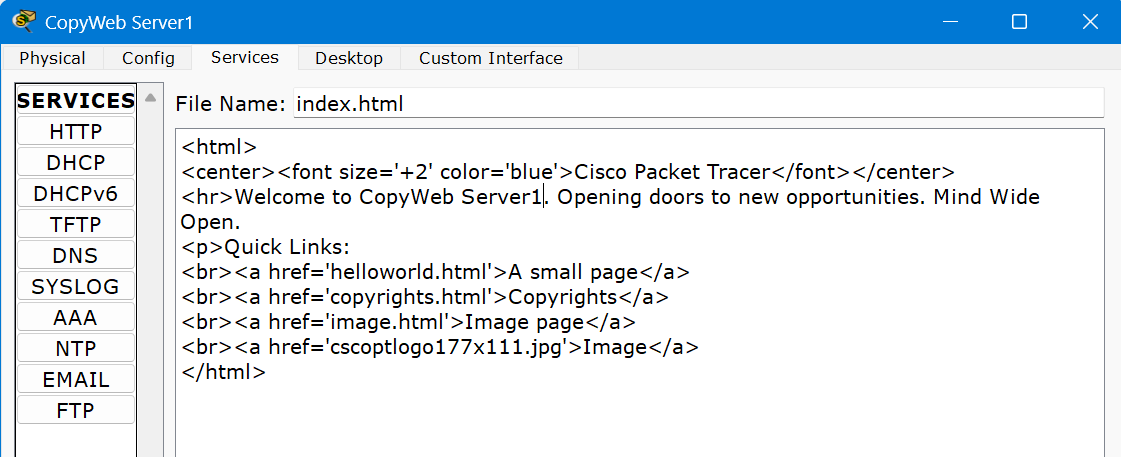Viewport: 1121px width, 457px height.
Task: Open the Desktop tab
Action: (x=349, y=58)
